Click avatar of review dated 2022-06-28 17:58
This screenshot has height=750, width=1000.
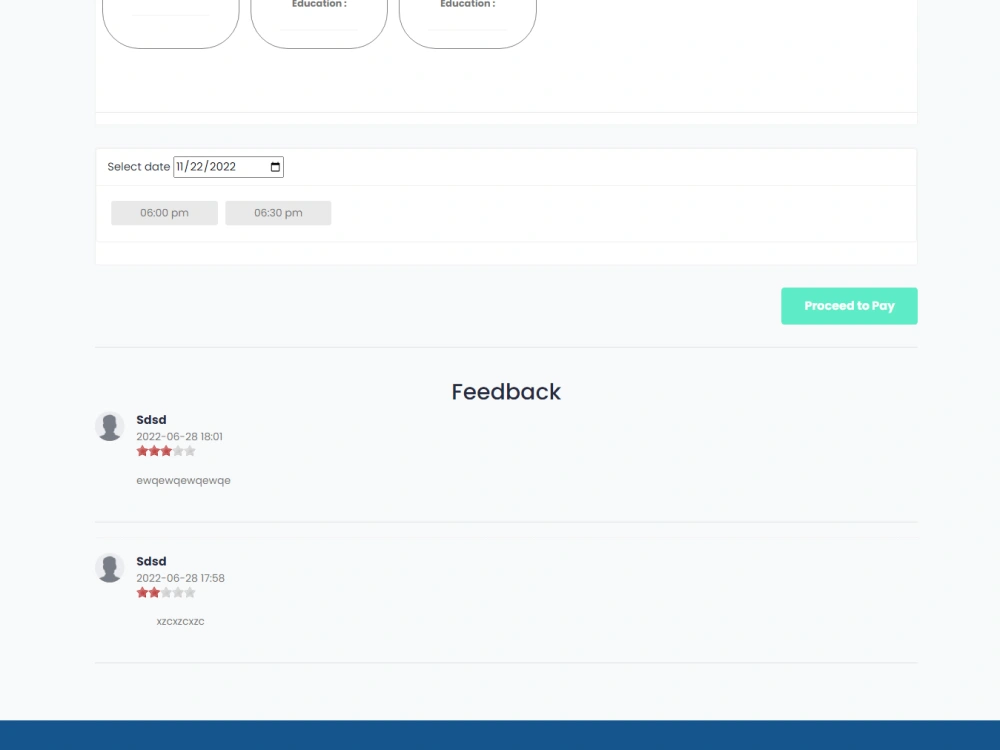click(x=110, y=568)
